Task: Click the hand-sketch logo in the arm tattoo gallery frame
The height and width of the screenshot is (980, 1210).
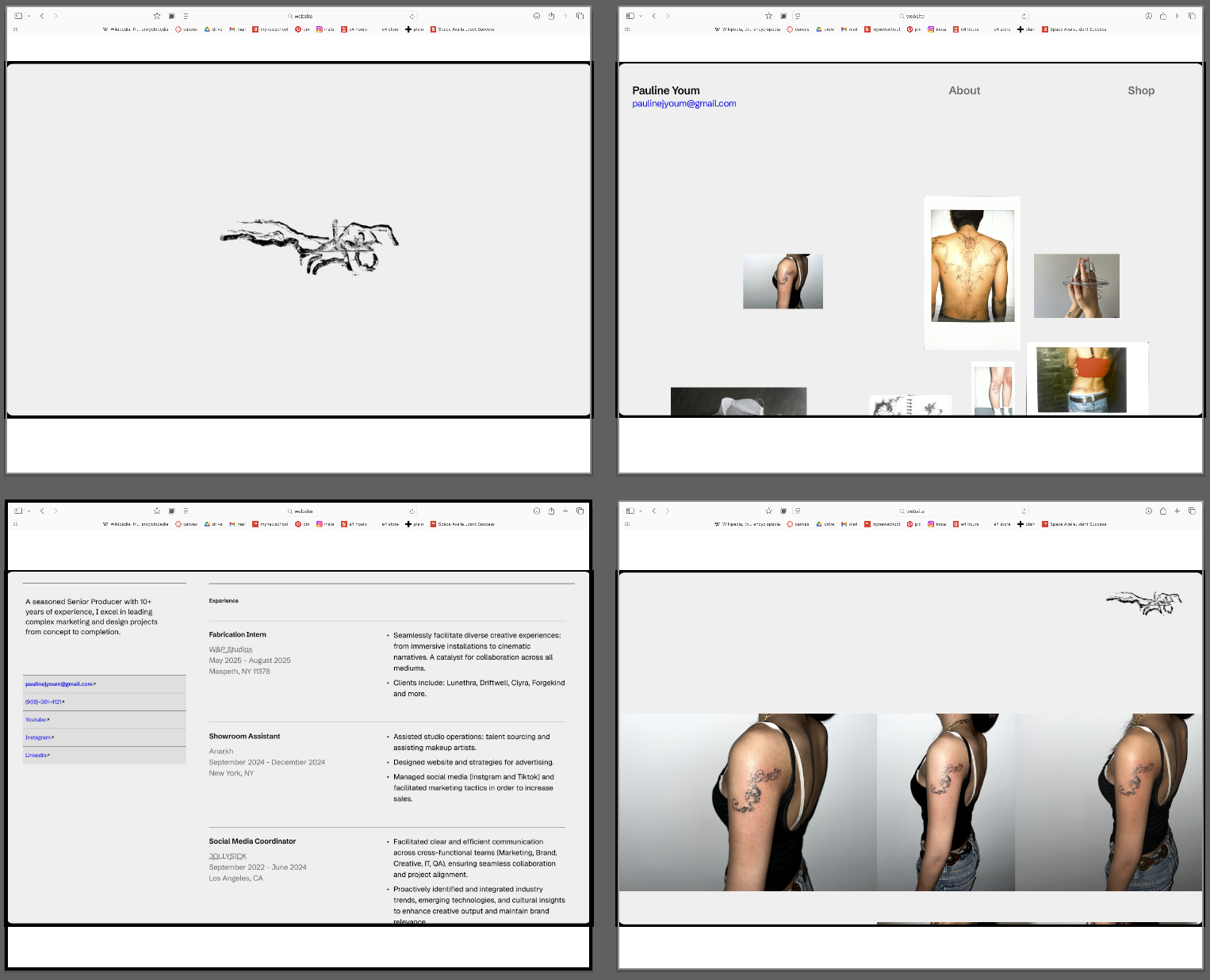Action: coord(1144,603)
